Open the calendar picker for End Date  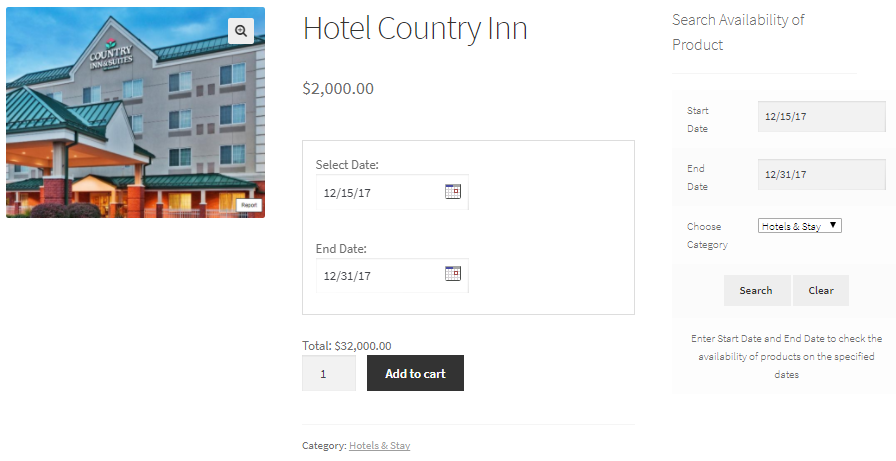453,274
